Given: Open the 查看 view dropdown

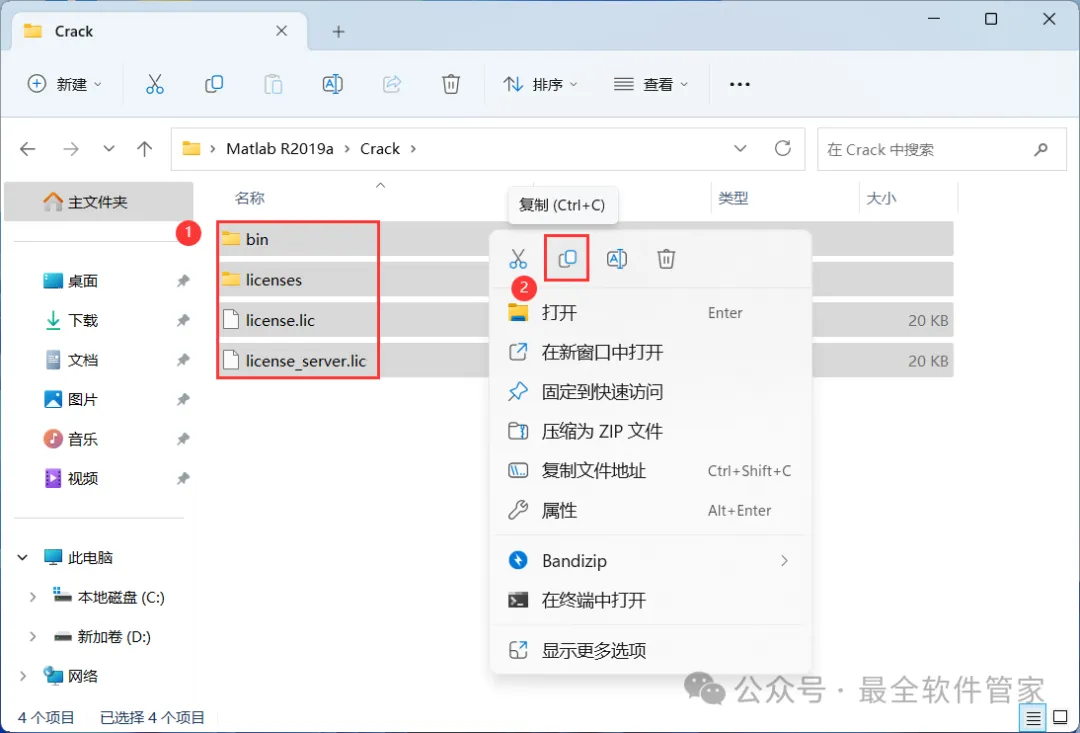Looking at the screenshot, I should [x=651, y=84].
